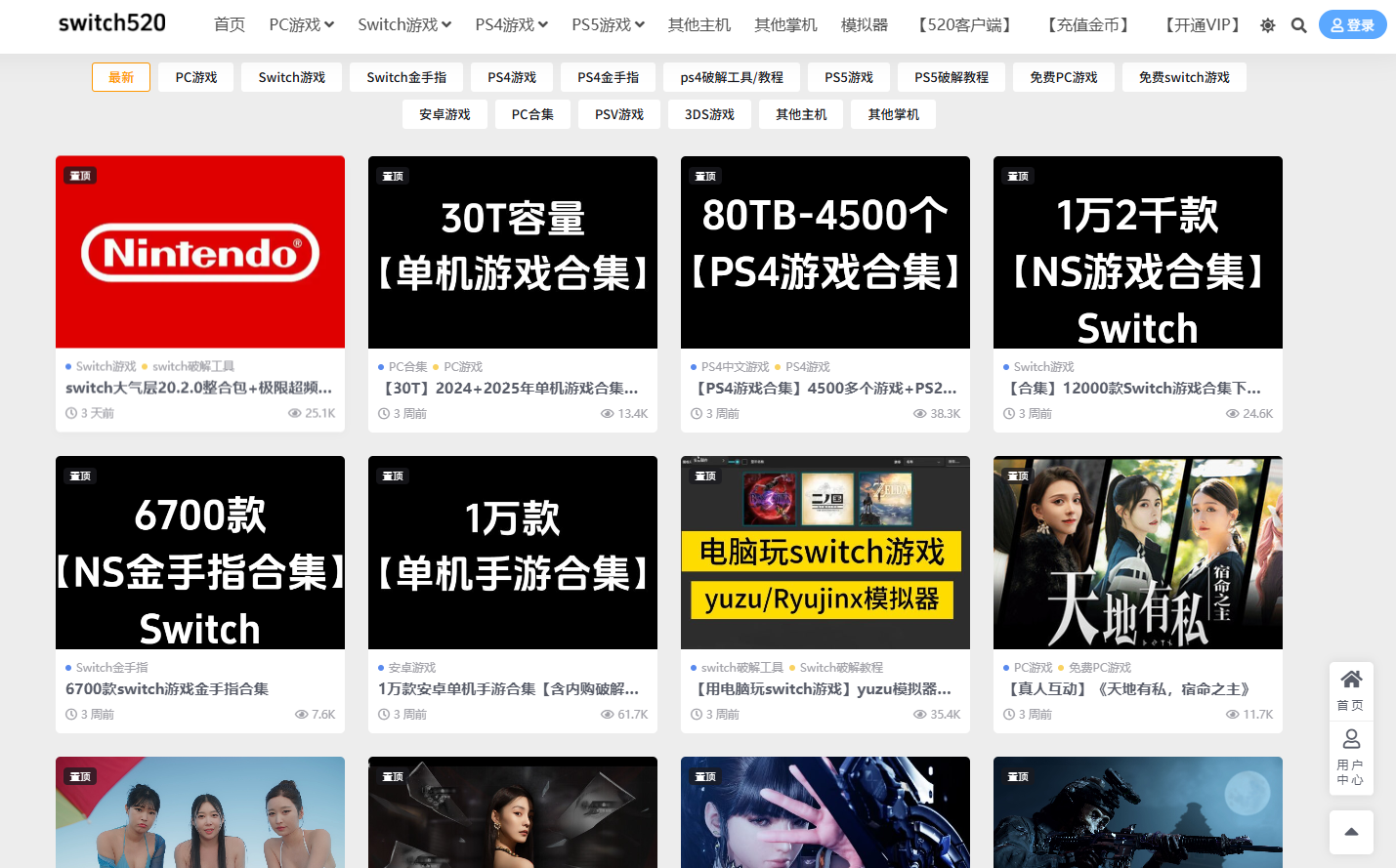Open 模拟器 menu item
1396x868 pixels.
865,24
